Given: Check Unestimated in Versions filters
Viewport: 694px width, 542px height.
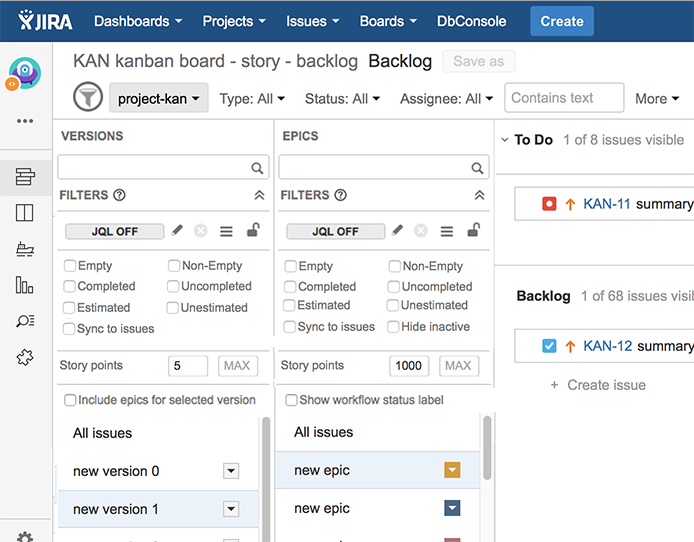Looking at the screenshot, I should coord(173,308).
